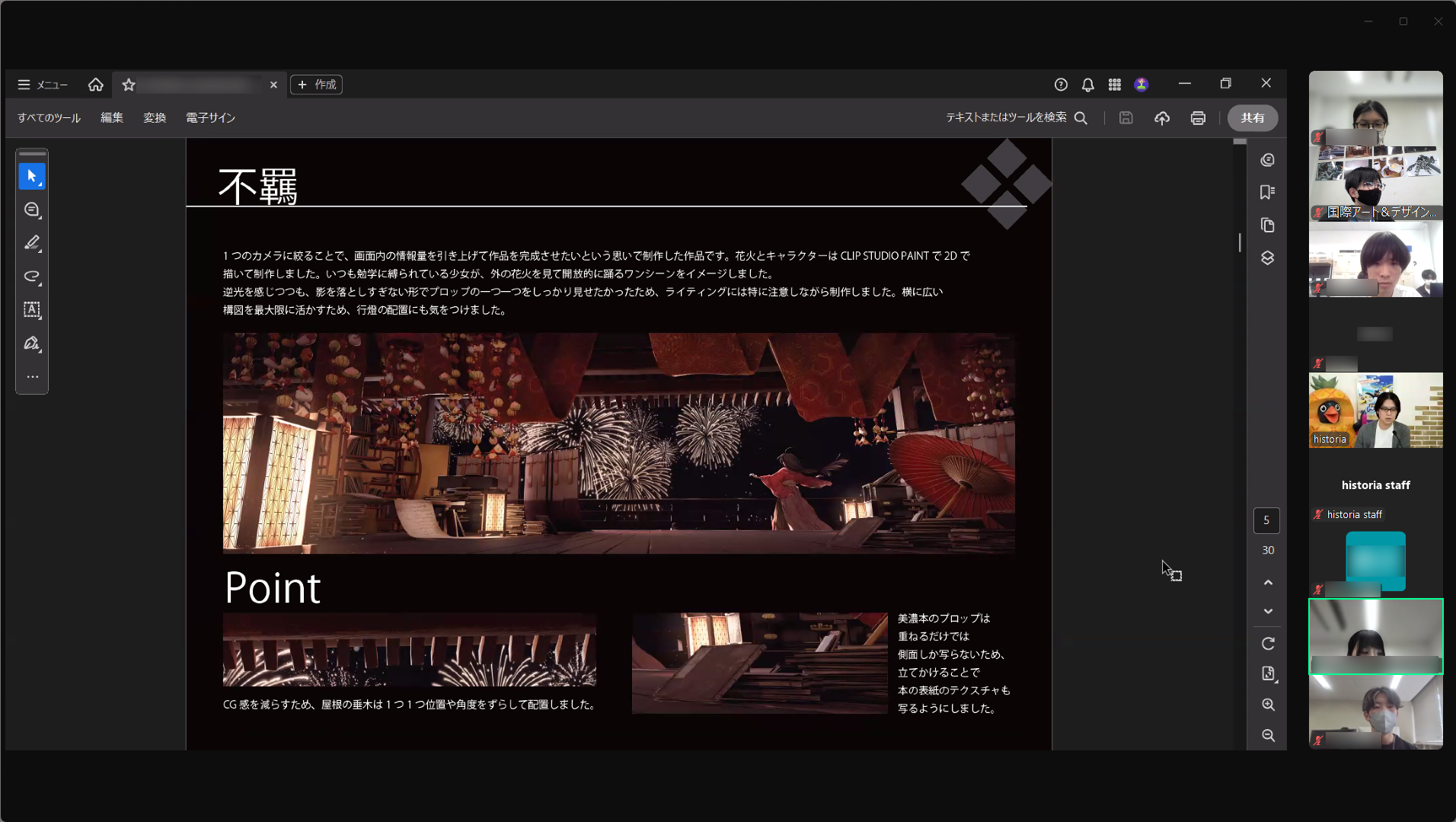The image size is (1456, 822).
Task: Print the document with printer icon
Action: [x=1198, y=118]
